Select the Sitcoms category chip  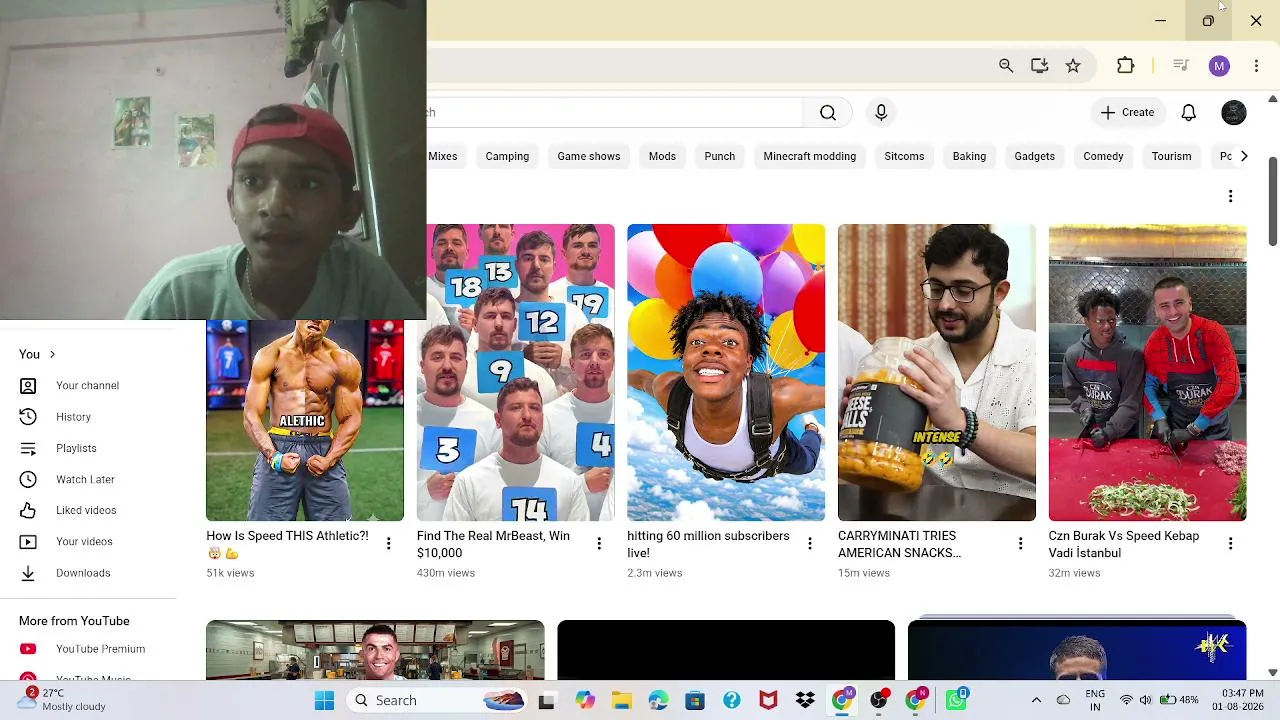pos(904,156)
